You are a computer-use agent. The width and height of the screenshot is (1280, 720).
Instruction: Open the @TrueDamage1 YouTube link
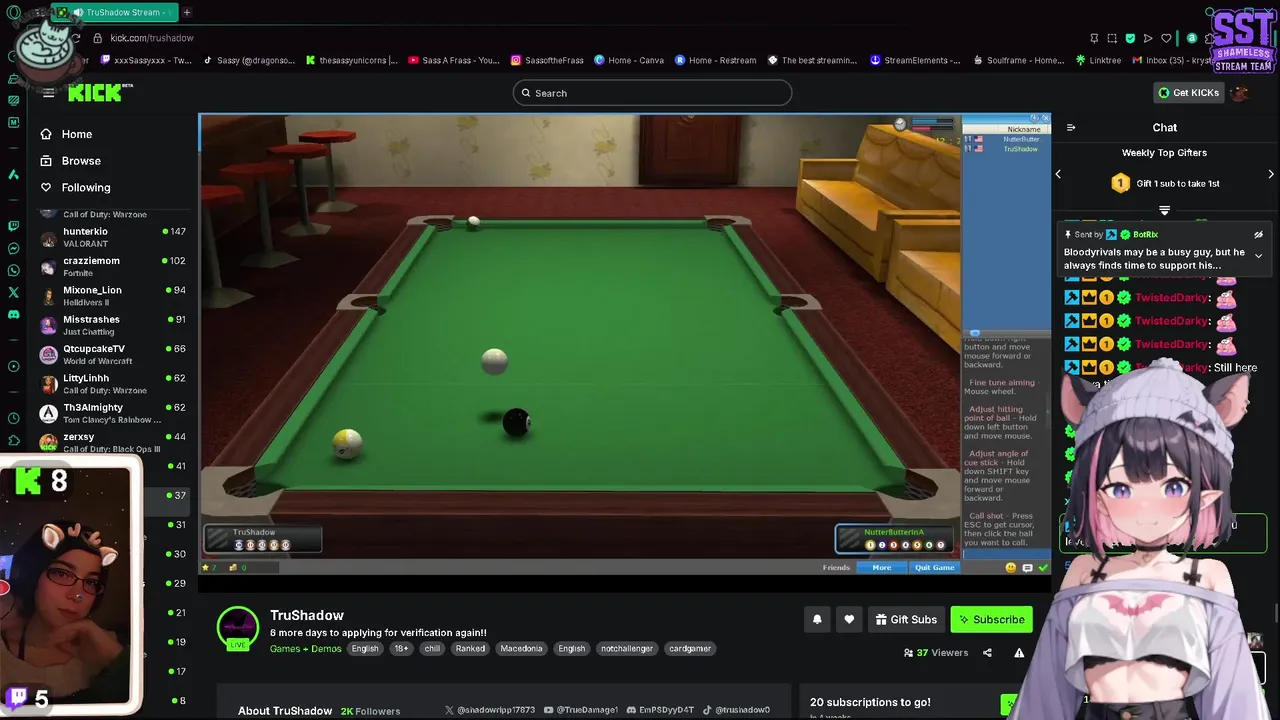tap(581, 710)
